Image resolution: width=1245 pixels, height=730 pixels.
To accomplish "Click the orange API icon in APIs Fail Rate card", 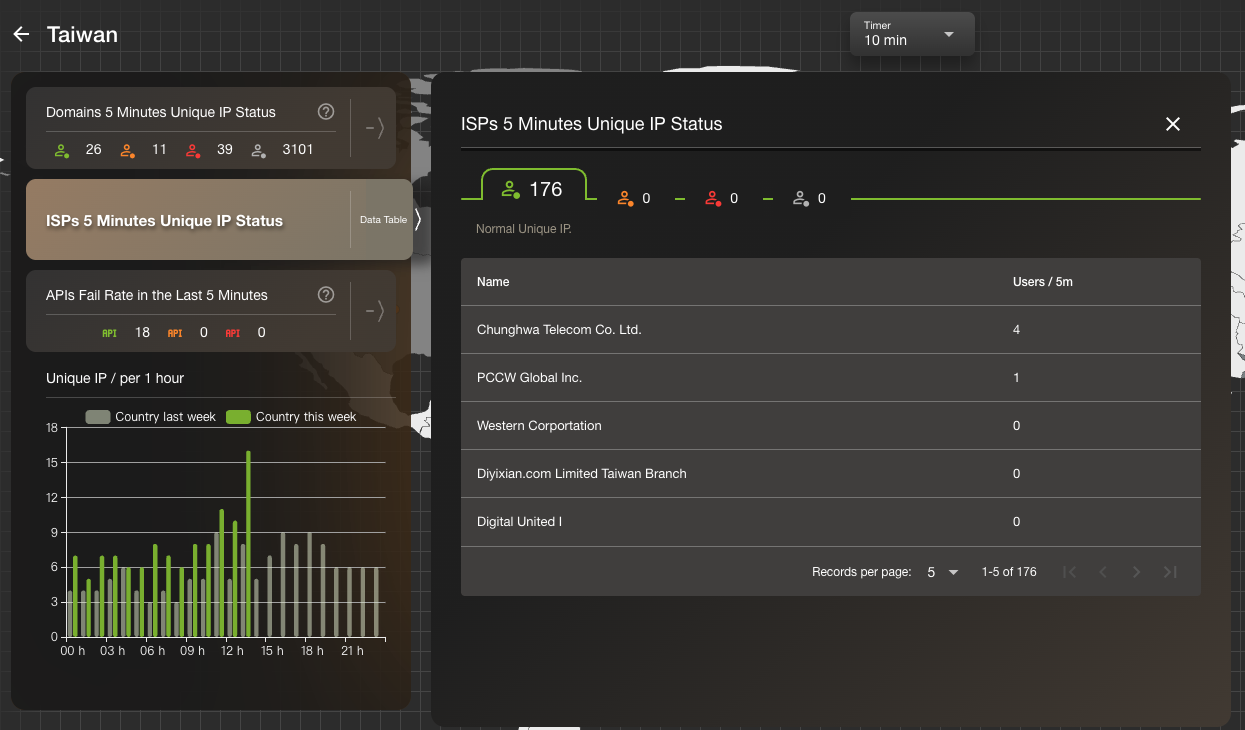I will [x=175, y=333].
